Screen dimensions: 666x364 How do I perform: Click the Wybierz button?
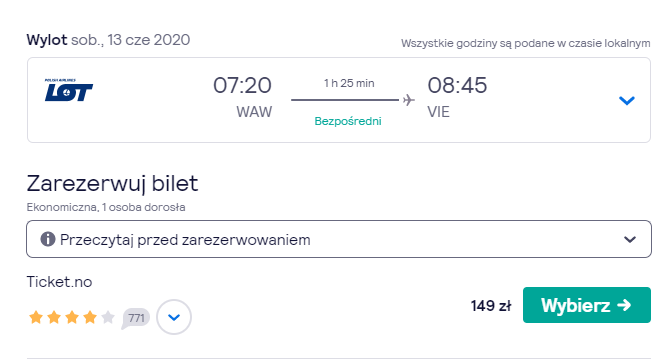(x=587, y=305)
